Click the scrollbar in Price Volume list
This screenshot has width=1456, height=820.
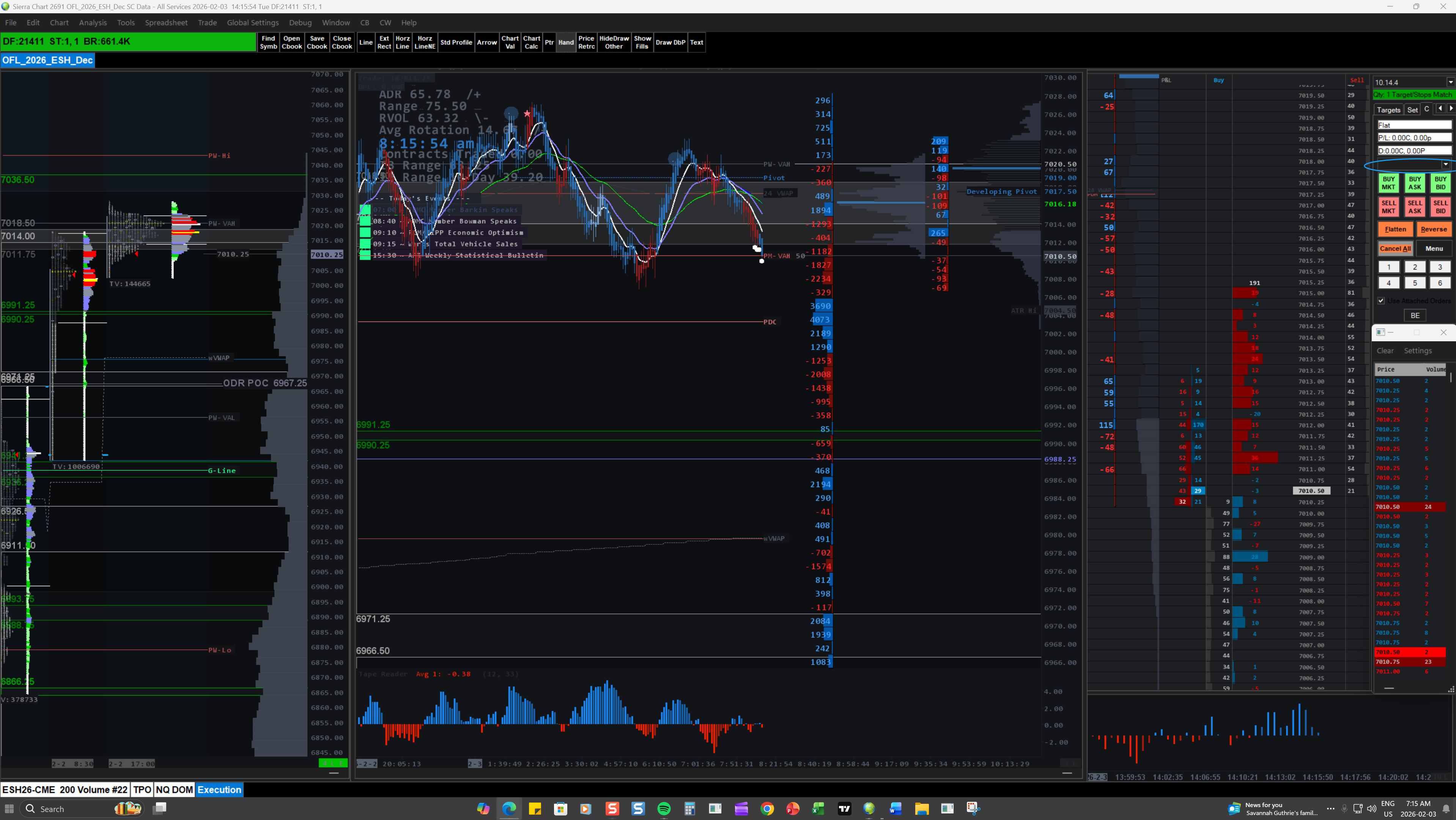[1450, 378]
